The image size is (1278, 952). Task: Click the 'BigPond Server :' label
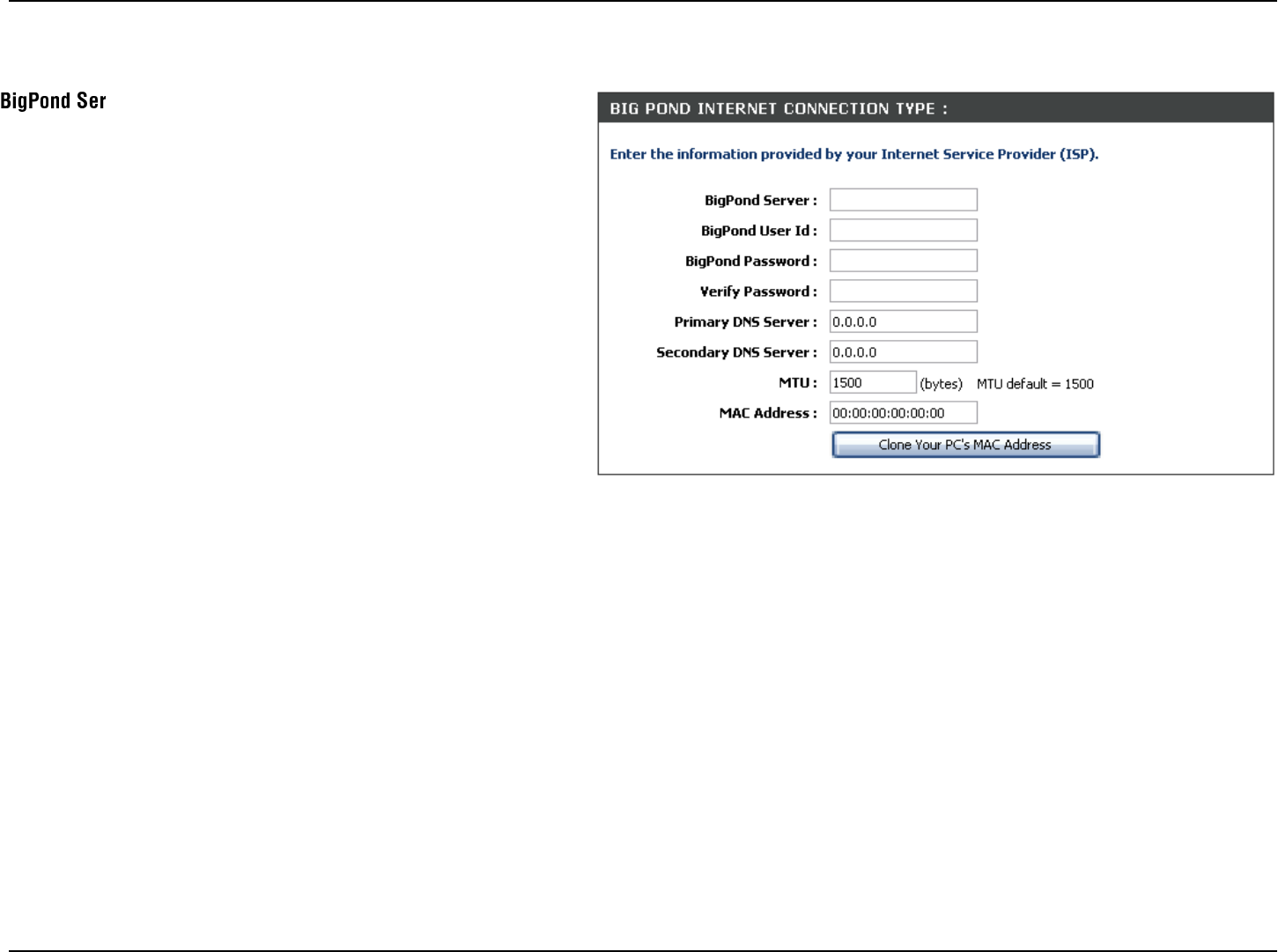click(x=761, y=201)
